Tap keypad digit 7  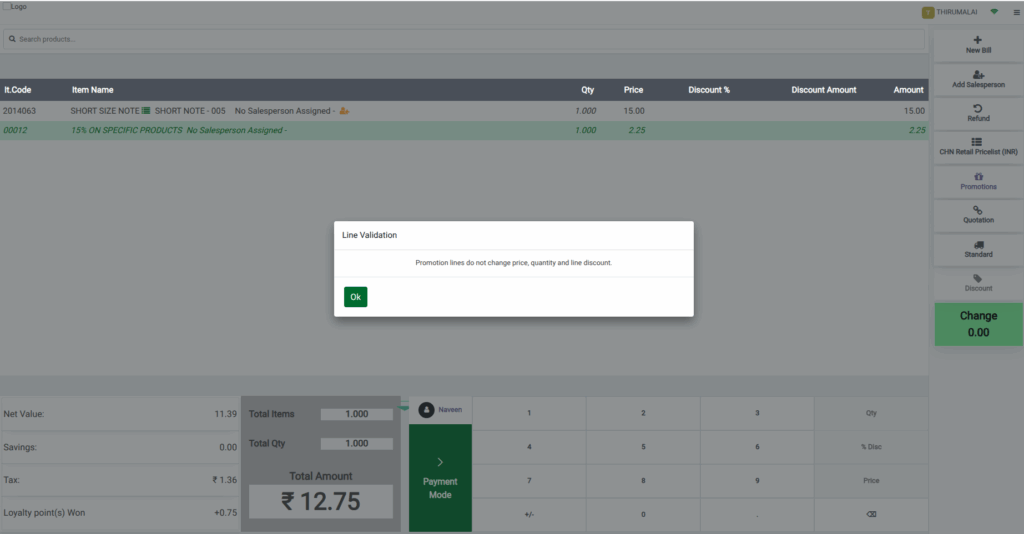[x=529, y=480]
